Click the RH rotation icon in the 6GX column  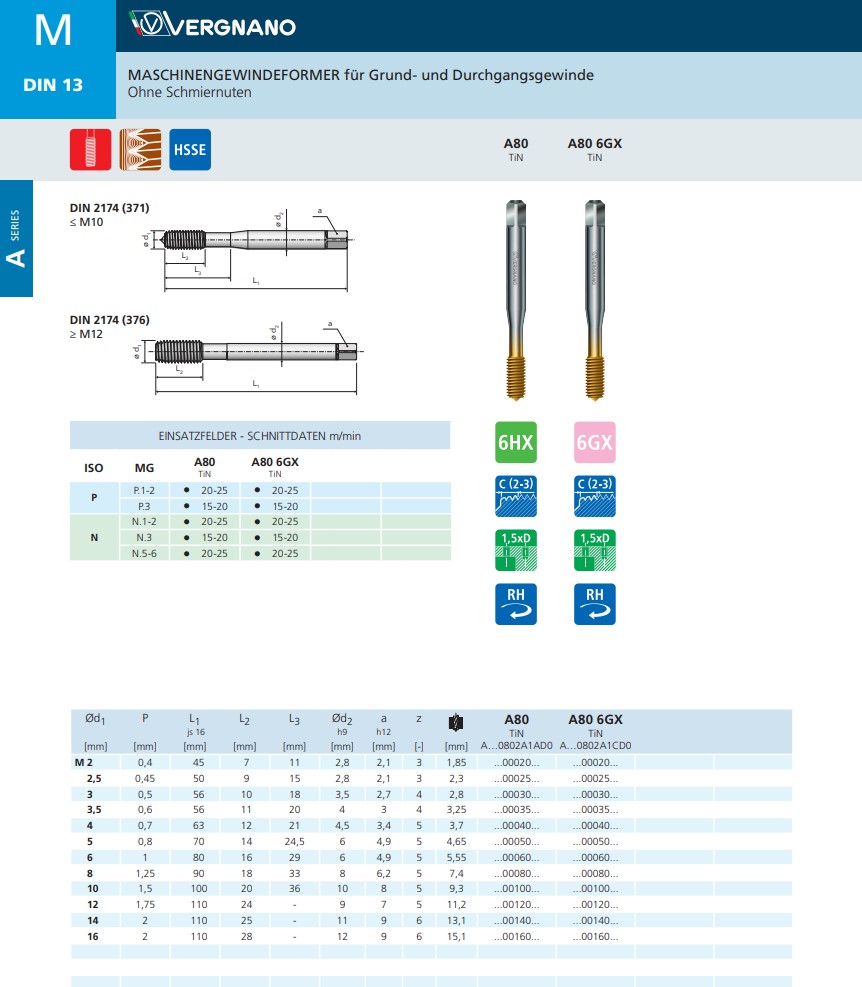click(594, 603)
